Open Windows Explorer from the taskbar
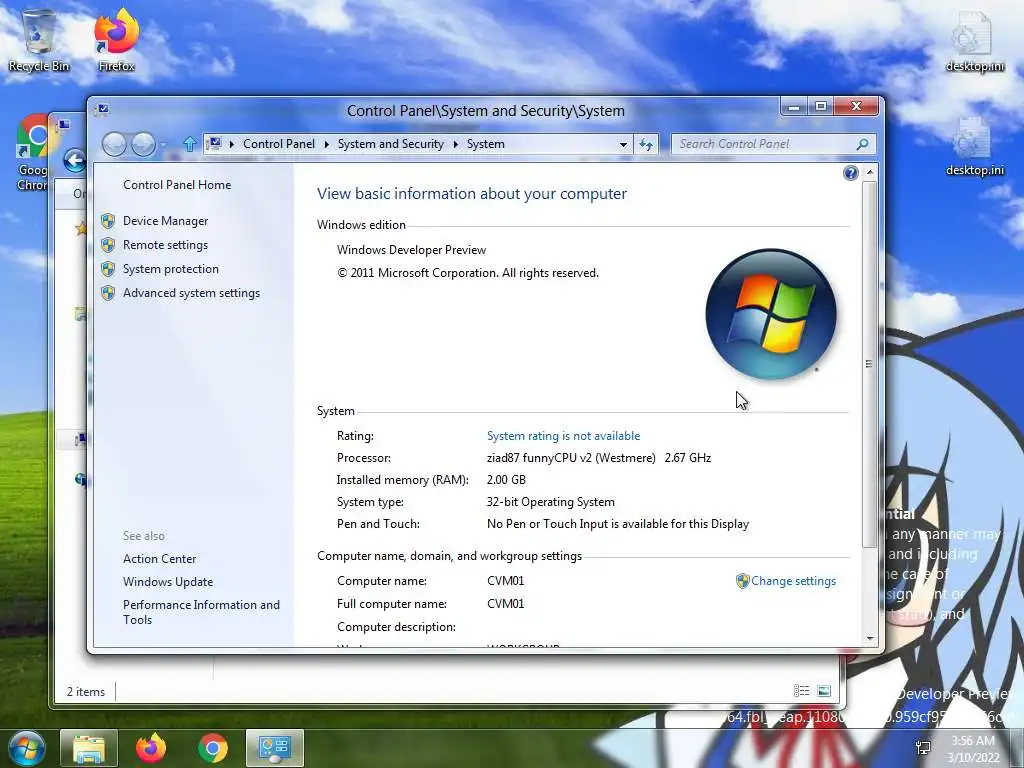Viewport: 1024px width, 768px height. coord(89,748)
